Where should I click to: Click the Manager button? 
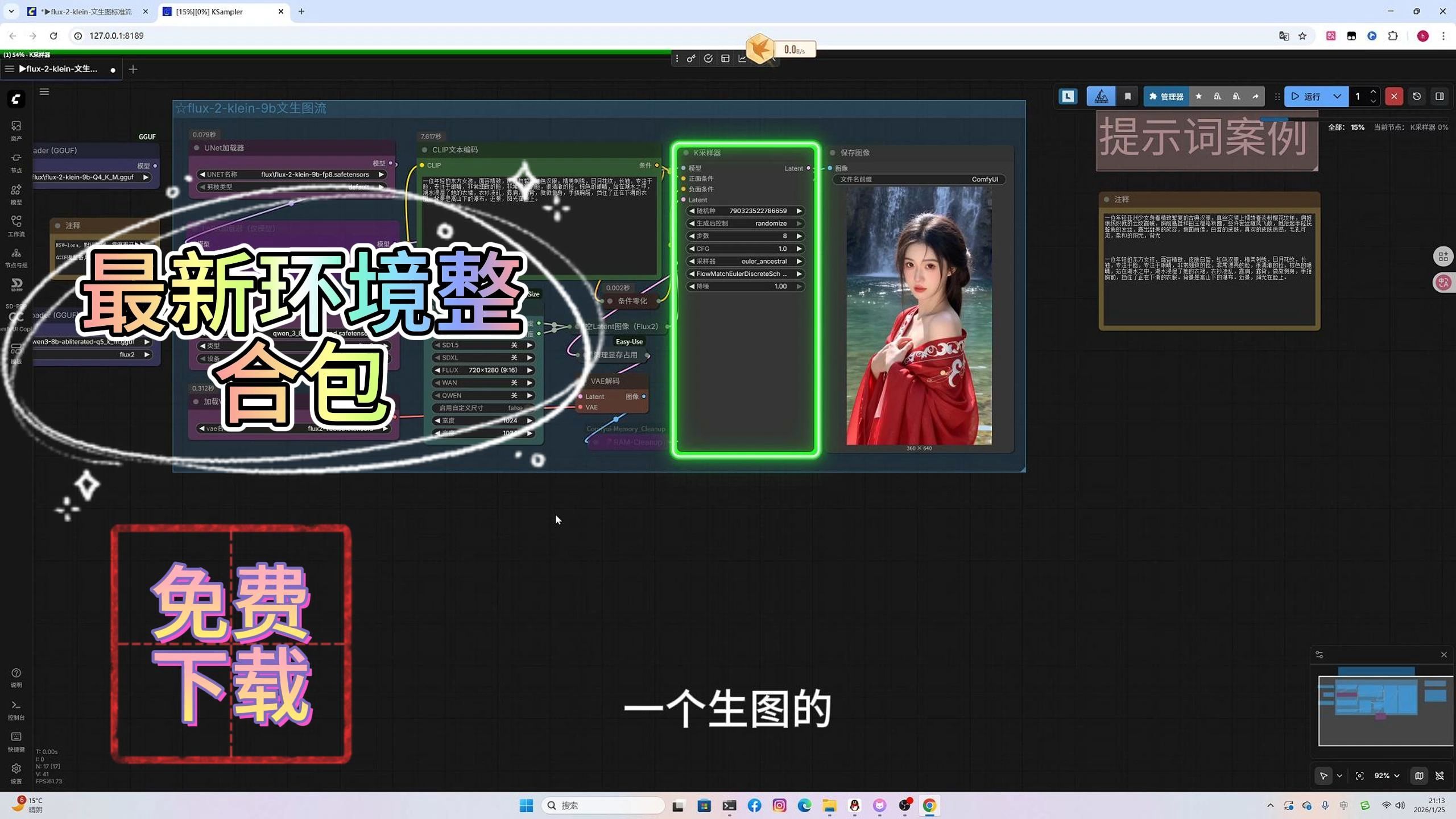[1166, 97]
